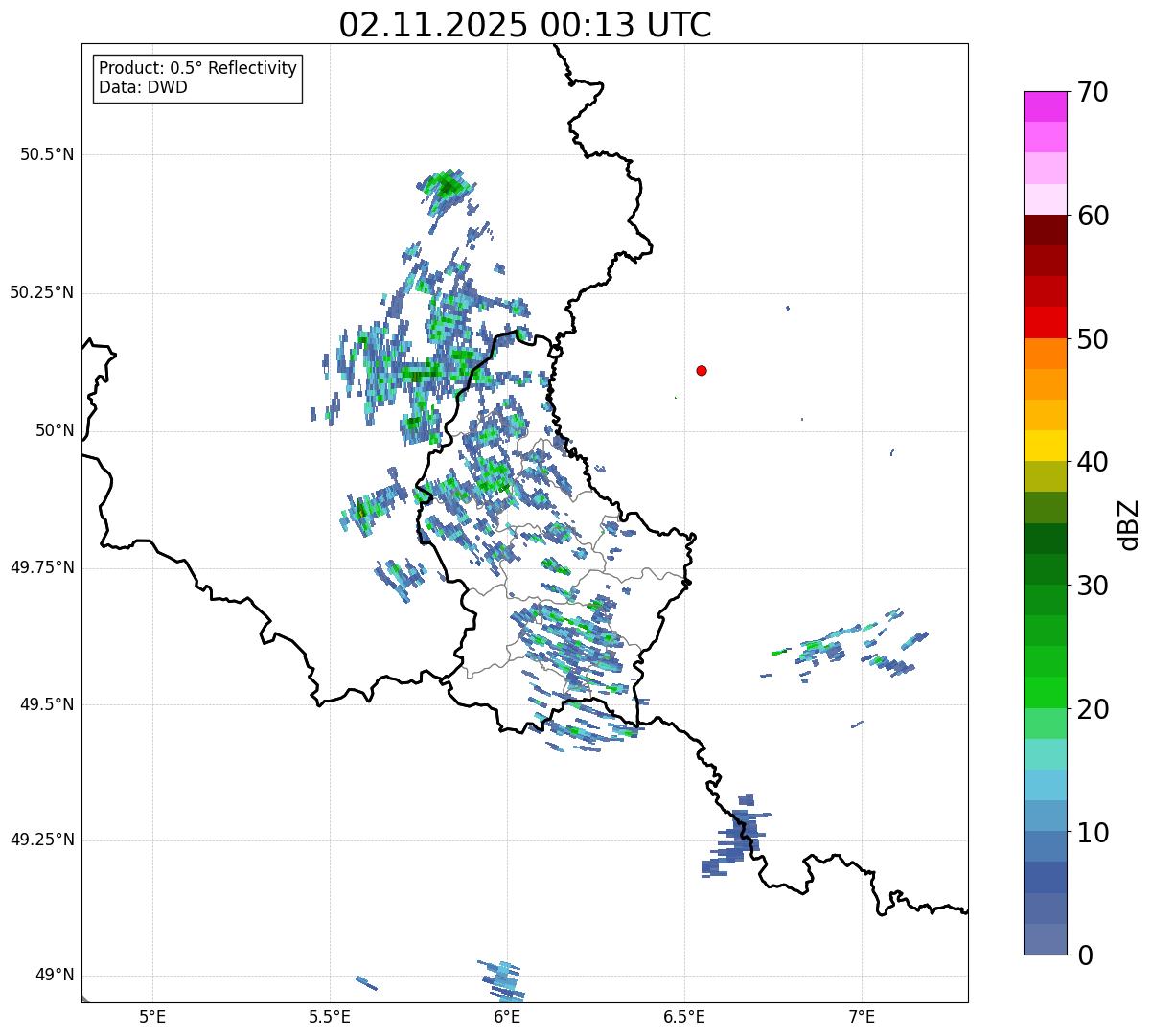The width and height of the screenshot is (1152, 1036).
Task: Click the dark maroon colorbar segment below 60
Action: [x=1045, y=230]
